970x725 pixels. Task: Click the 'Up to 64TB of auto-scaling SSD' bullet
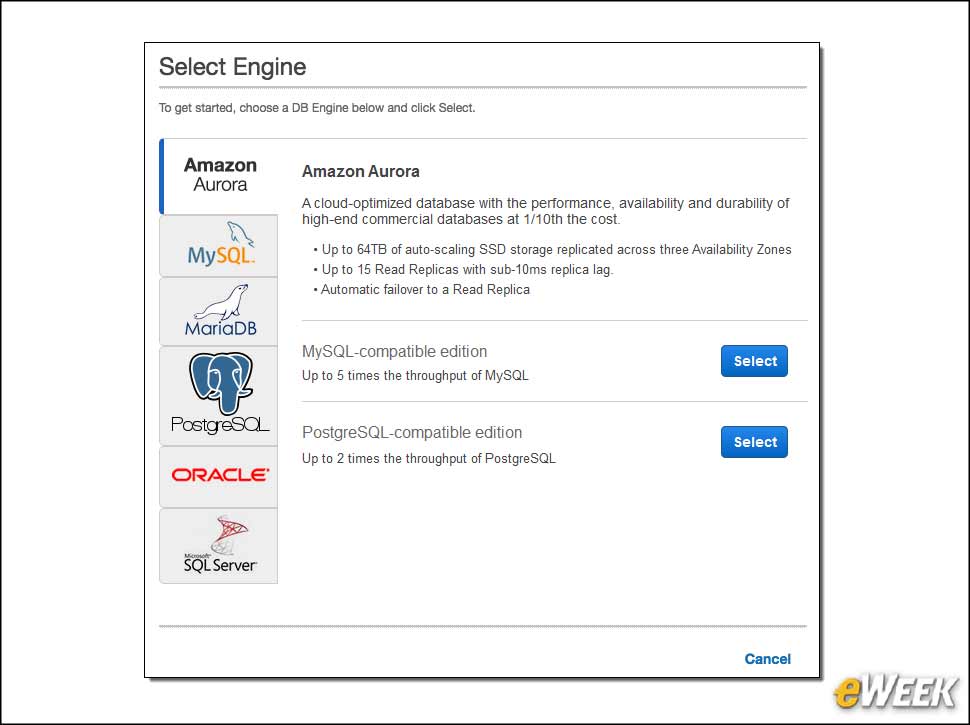click(x=552, y=249)
